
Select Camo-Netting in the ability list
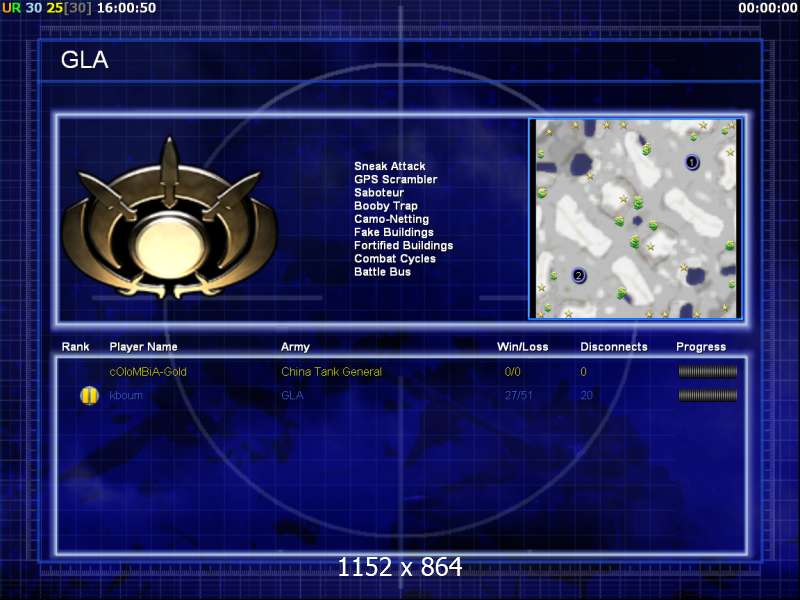click(391, 219)
